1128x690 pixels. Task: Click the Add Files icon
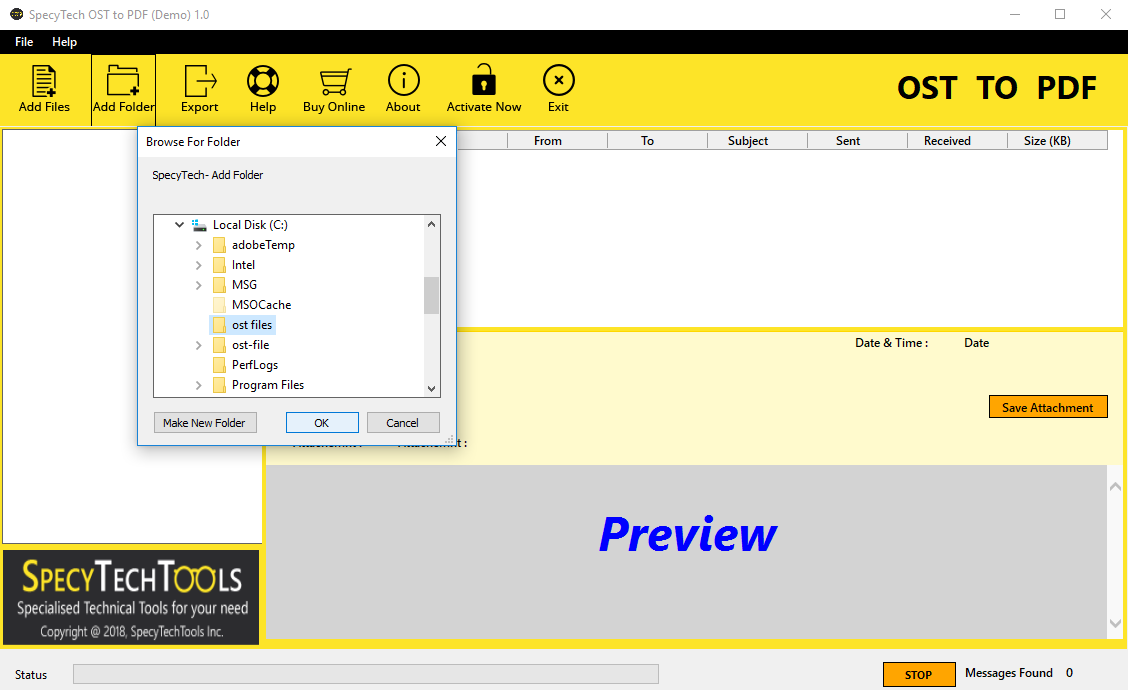tap(44, 88)
